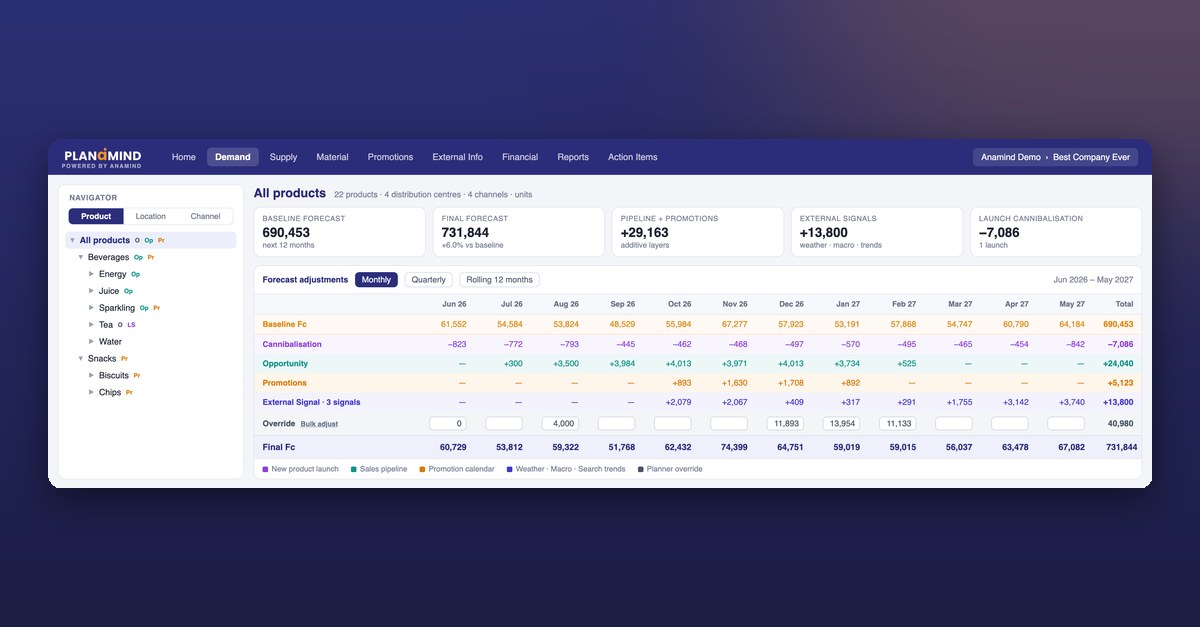
Task: Open the External Info menu item
Action: (458, 157)
